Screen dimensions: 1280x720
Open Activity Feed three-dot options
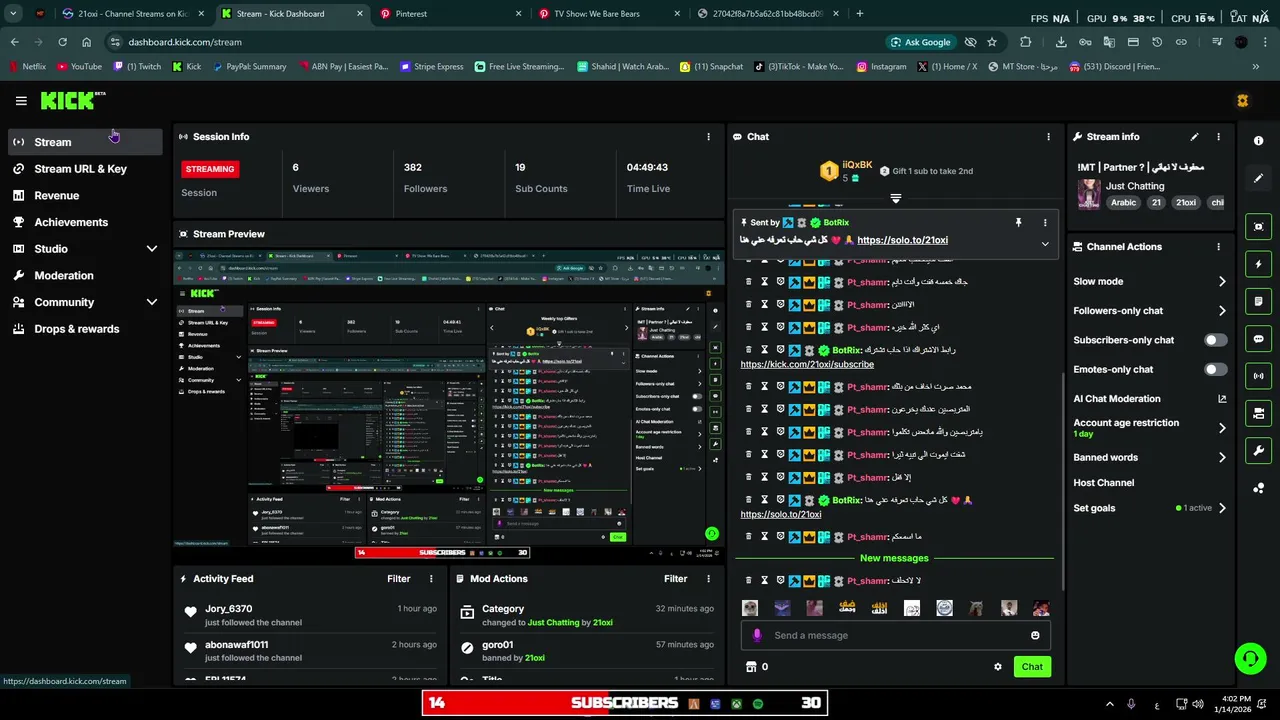431,579
